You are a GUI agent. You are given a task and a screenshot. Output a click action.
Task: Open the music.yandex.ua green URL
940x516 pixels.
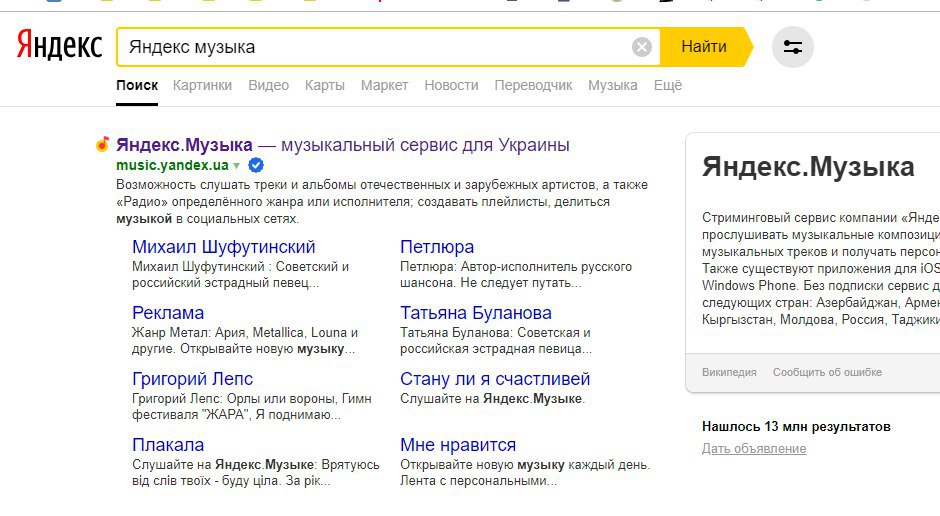pyautogui.click(x=172, y=165)
